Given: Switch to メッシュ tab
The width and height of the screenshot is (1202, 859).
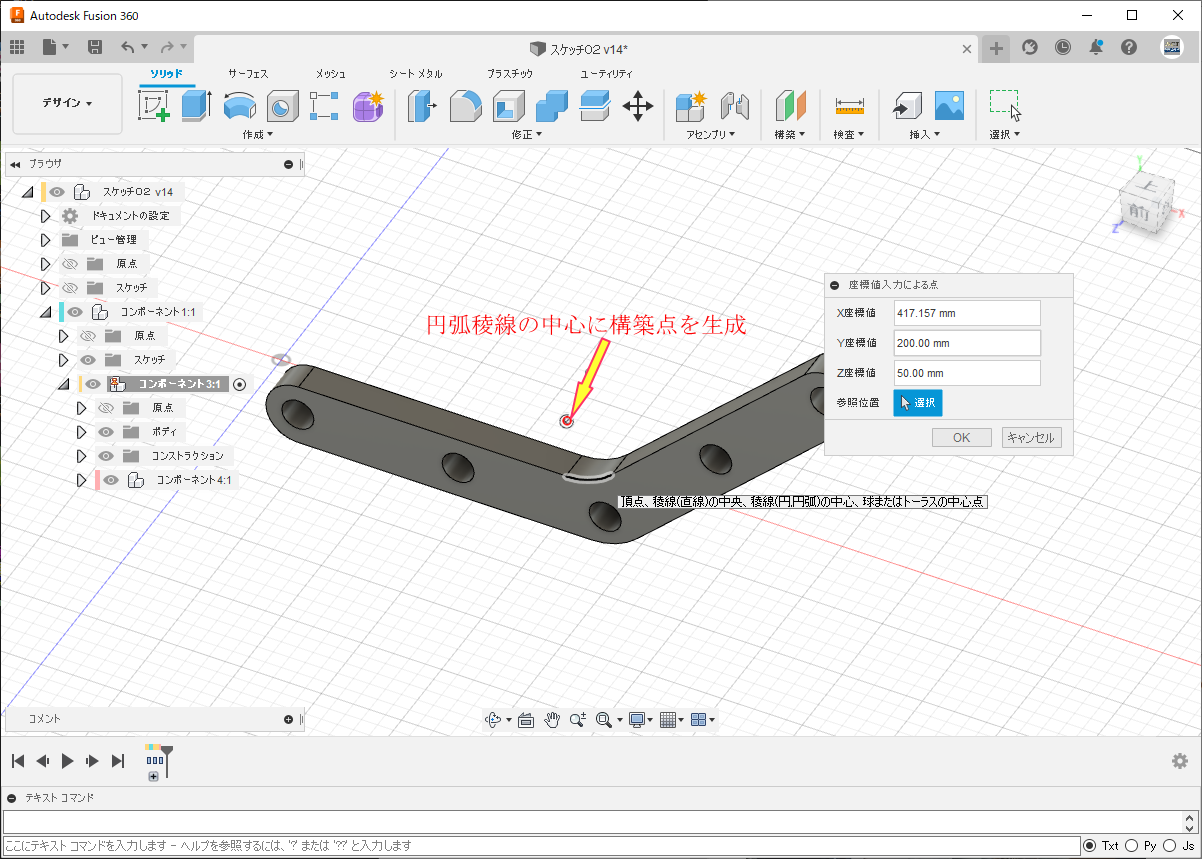Looking at the screenshot, I should pos(331,74).
